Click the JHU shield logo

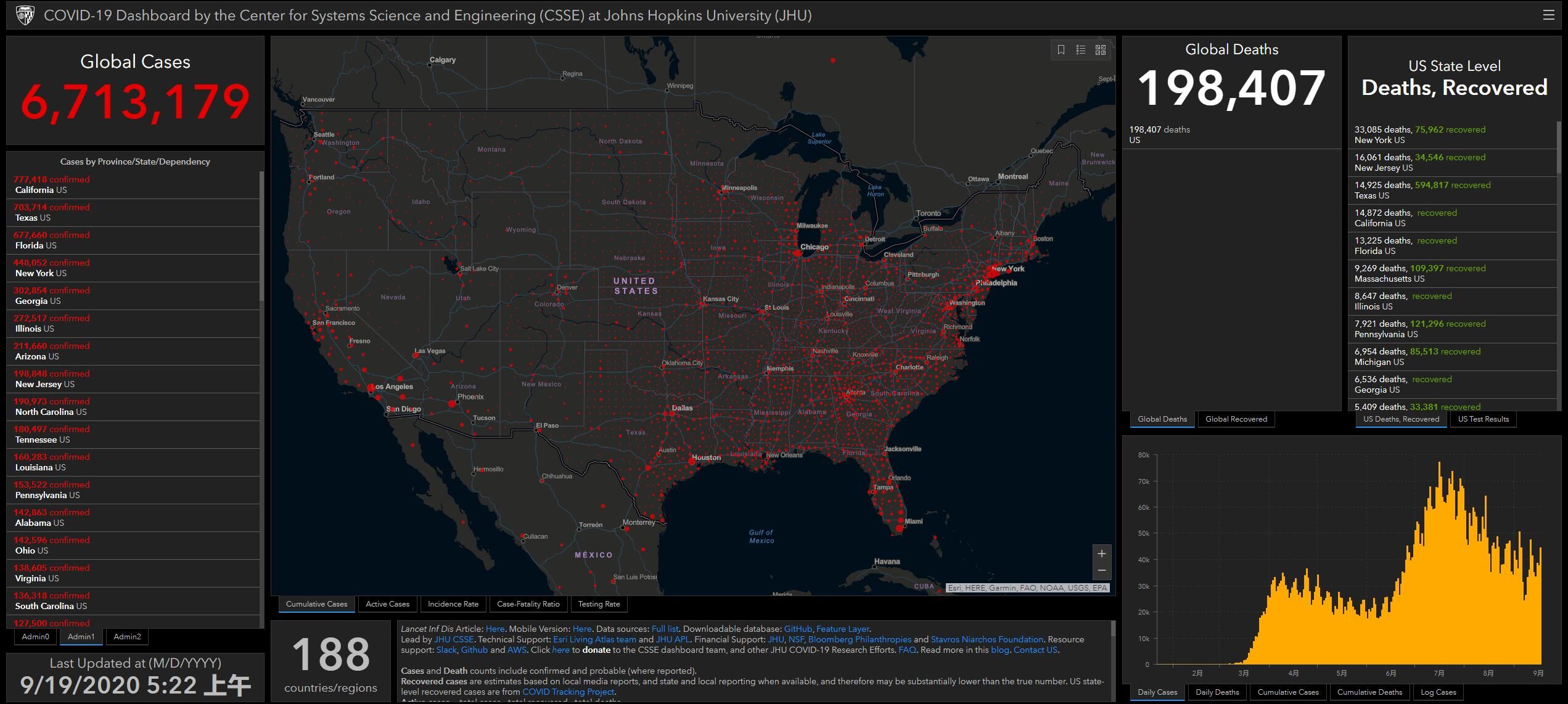(25, 15)
